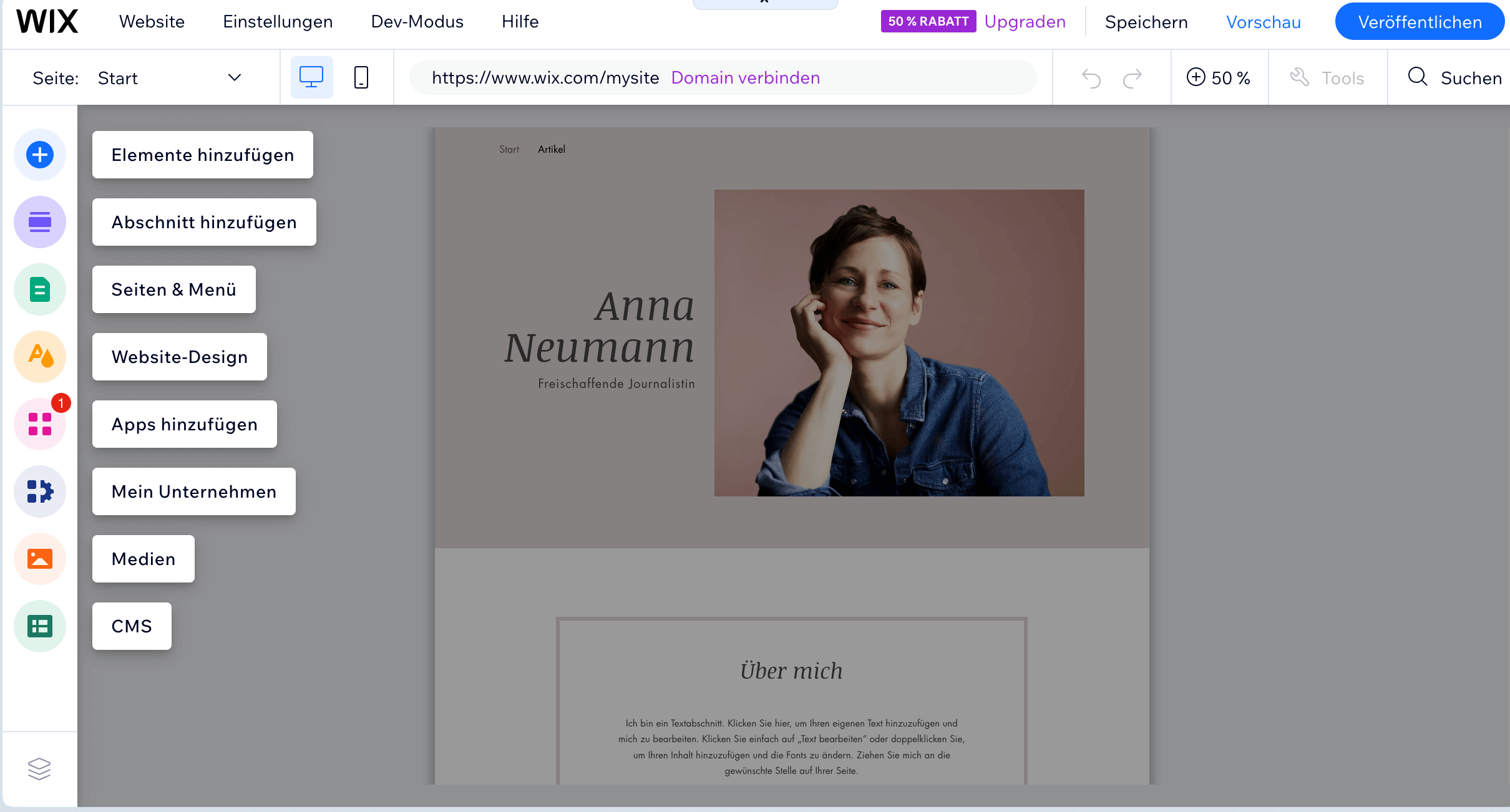The height and width of the screenshot is (812, 1510).
Task: Click the Upgraden link
Action: point(1025,22)
